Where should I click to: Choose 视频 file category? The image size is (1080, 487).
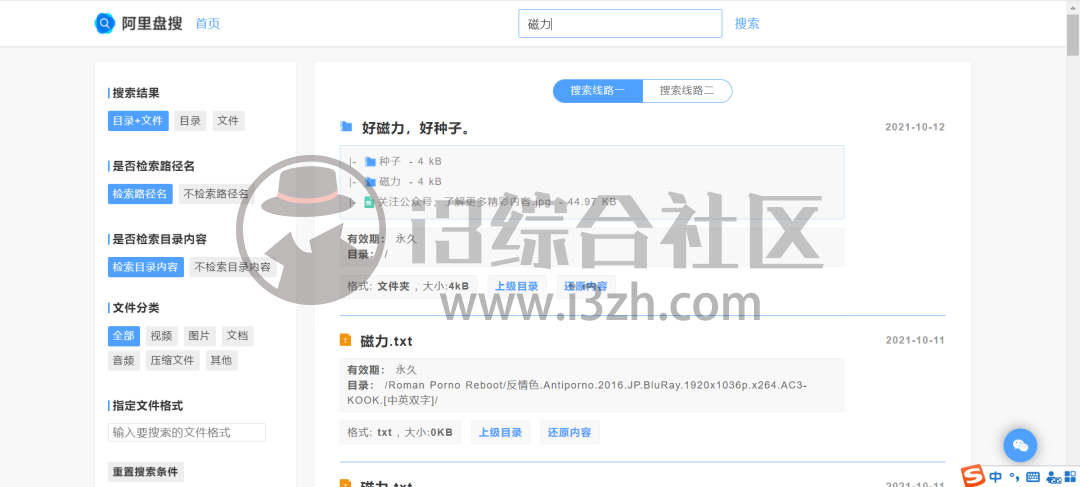point(161,335)
